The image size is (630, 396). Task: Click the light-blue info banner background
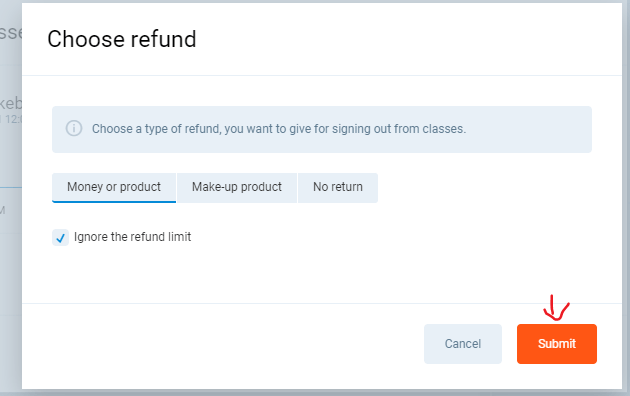tap(322, 129)
